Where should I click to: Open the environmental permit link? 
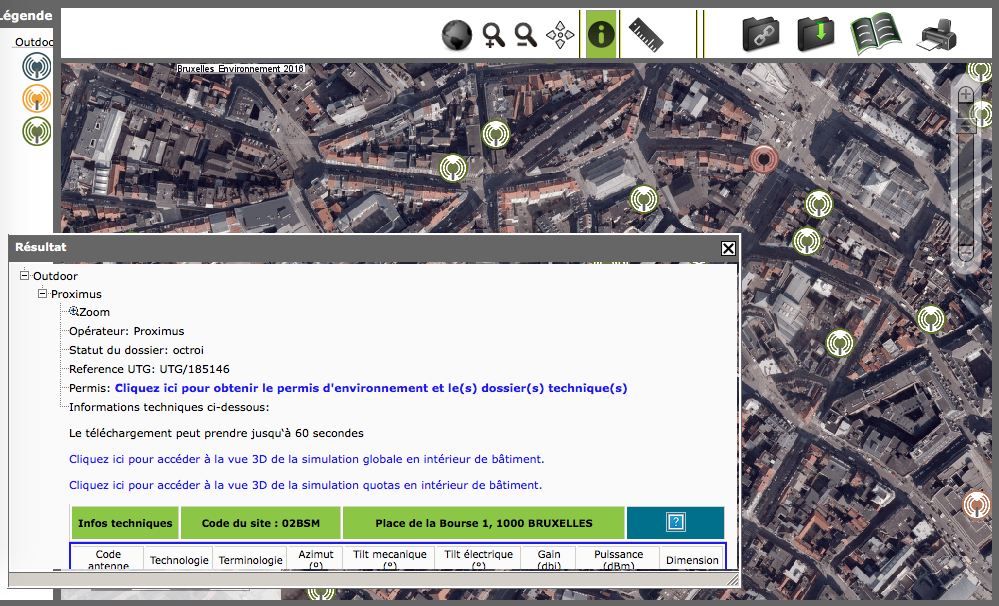(x=371, y=388)
